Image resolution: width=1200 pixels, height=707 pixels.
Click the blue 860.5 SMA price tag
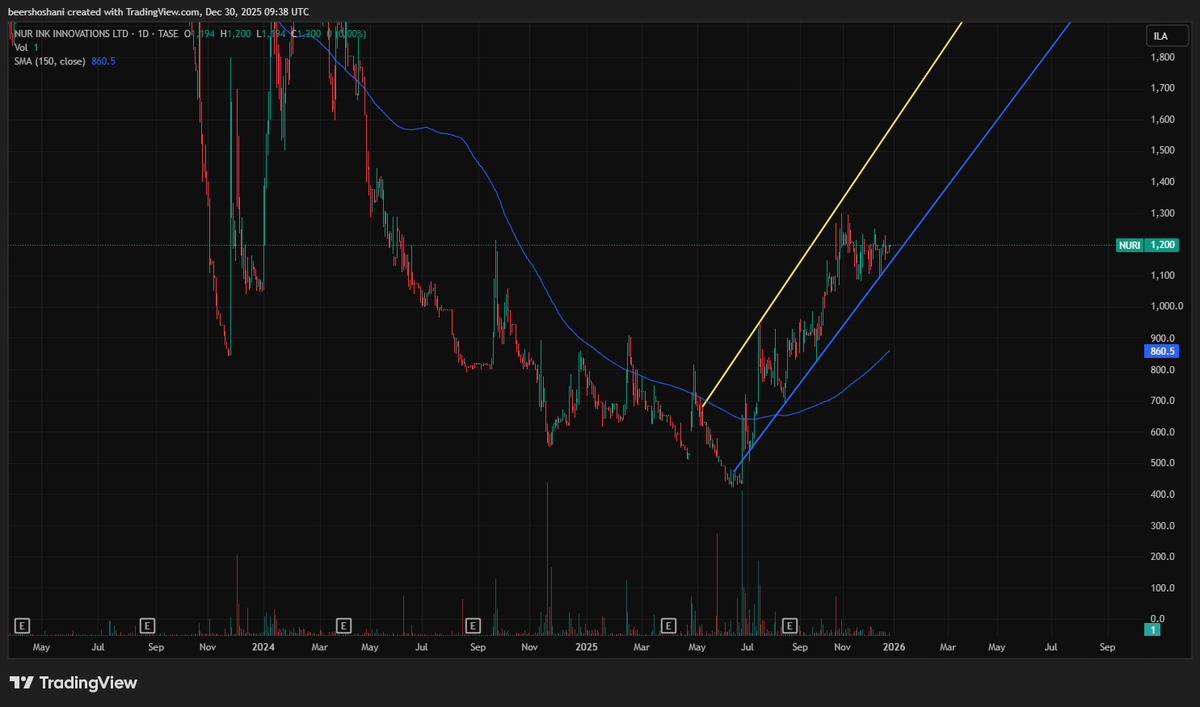point(1160,352)
